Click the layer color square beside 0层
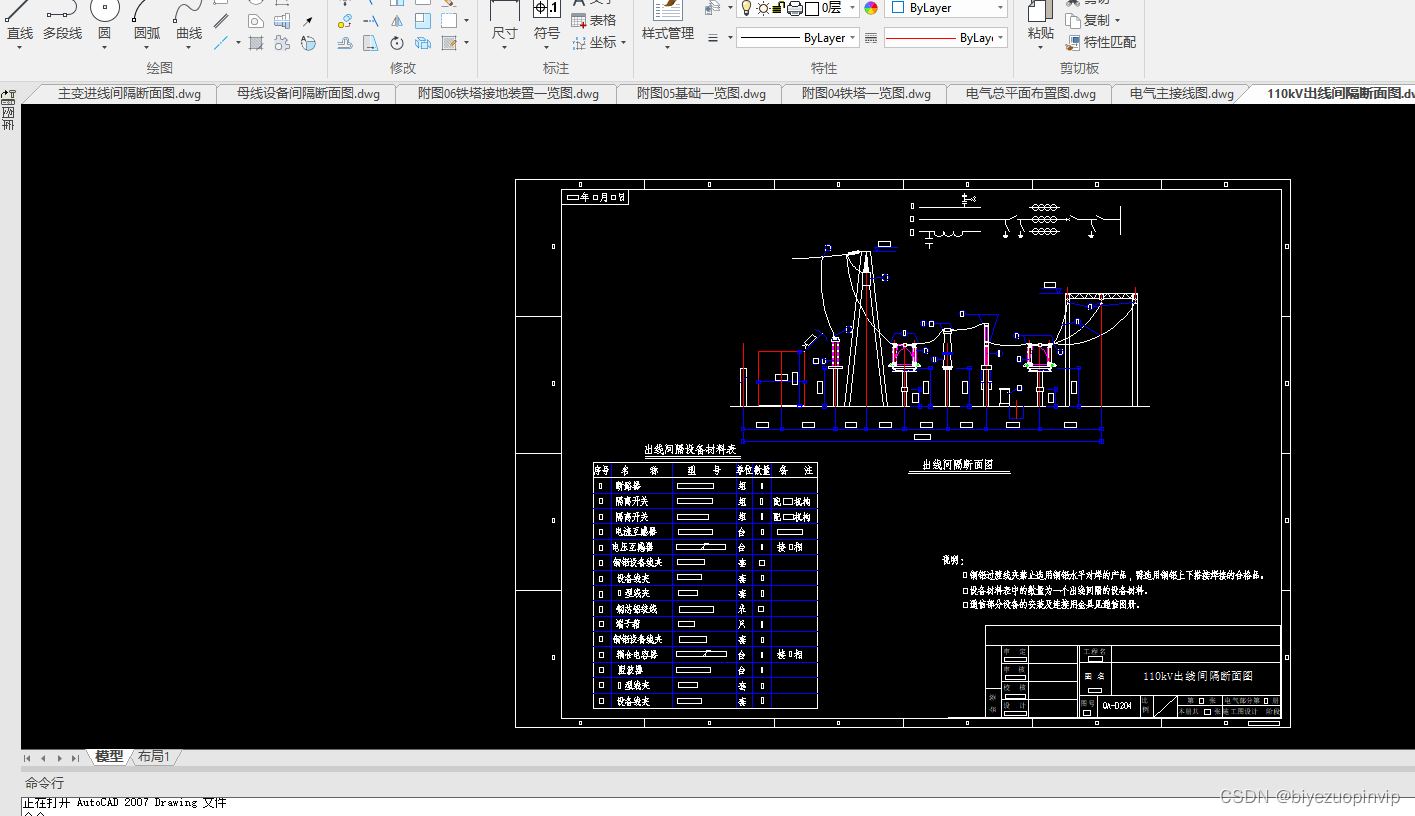Image resolution: width=1415 pixels, height=816 pixels. (x=812, y=8)
